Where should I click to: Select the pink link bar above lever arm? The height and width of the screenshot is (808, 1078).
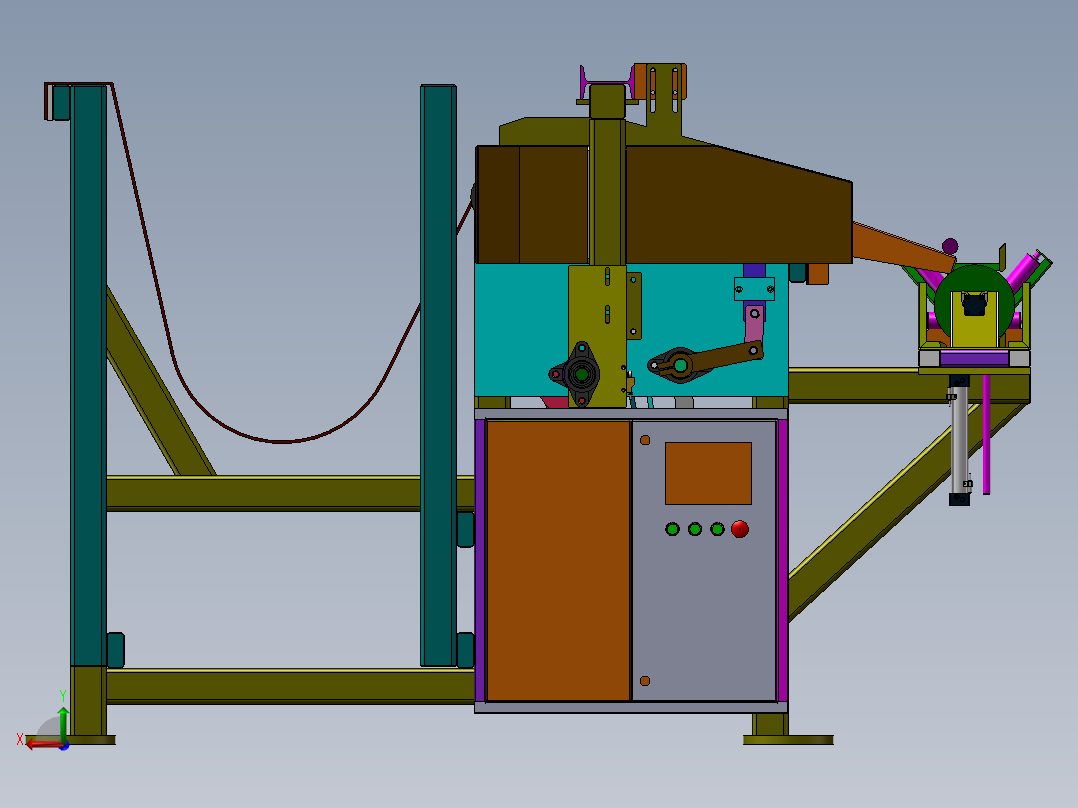[x=754, y=325]
